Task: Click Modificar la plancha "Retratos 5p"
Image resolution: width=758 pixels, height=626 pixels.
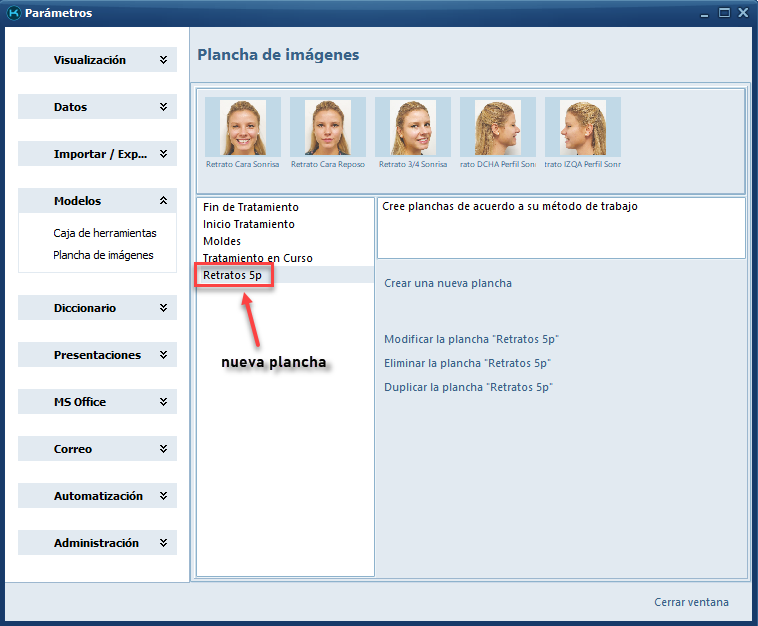Action: click(x=468, y=340)
